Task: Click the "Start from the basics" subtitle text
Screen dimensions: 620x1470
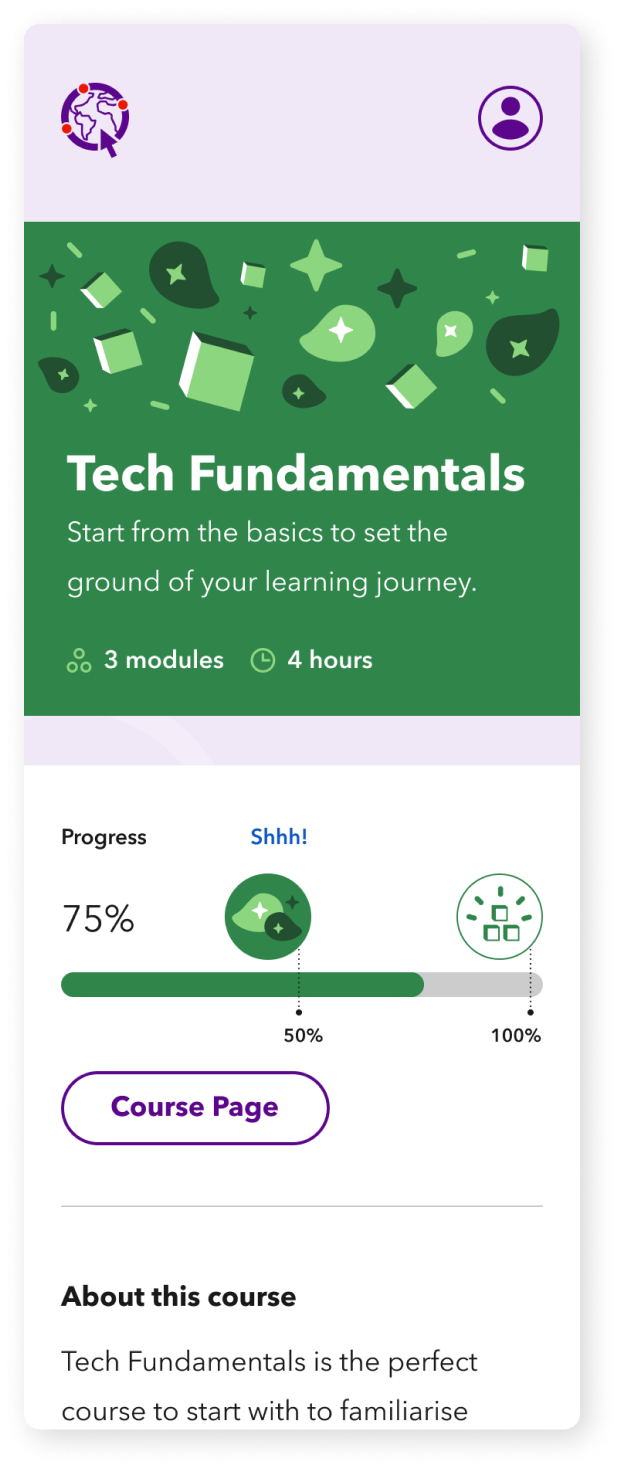Action: [257, 532]
